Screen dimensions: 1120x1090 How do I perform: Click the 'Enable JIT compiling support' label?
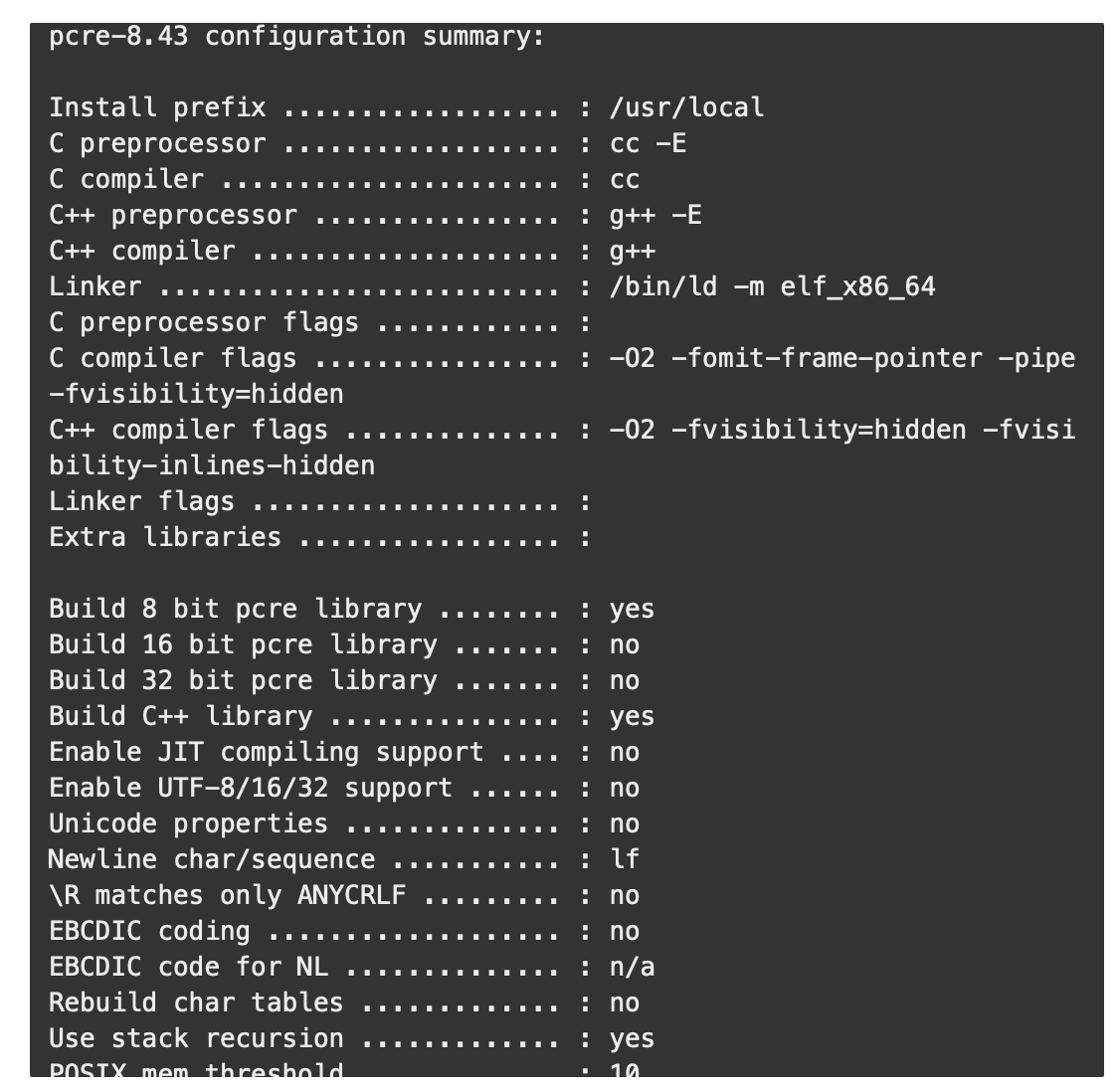(x=266, y=752)
